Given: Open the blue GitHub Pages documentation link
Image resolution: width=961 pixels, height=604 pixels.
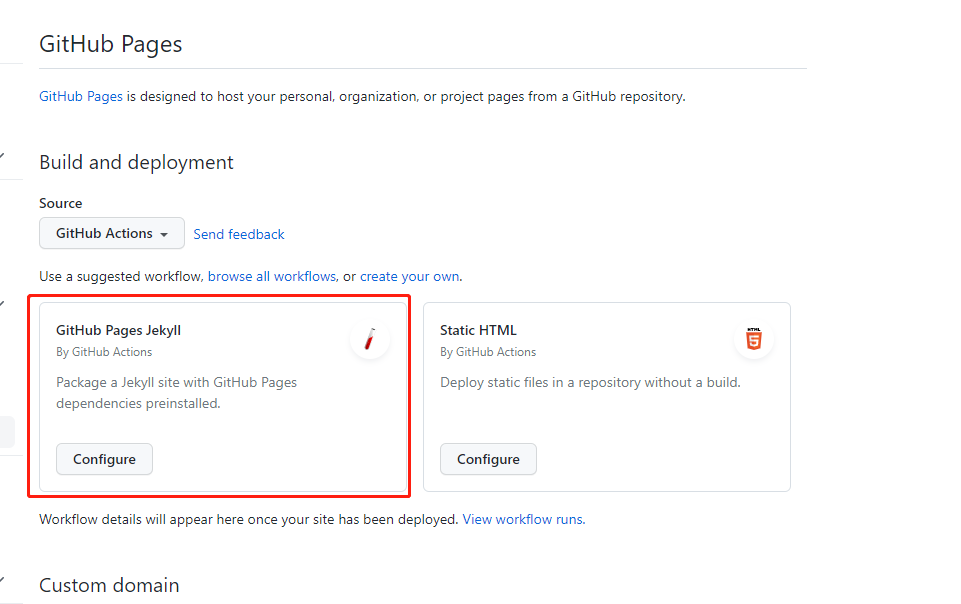Looking at the screenshot, I should [81, 97].
